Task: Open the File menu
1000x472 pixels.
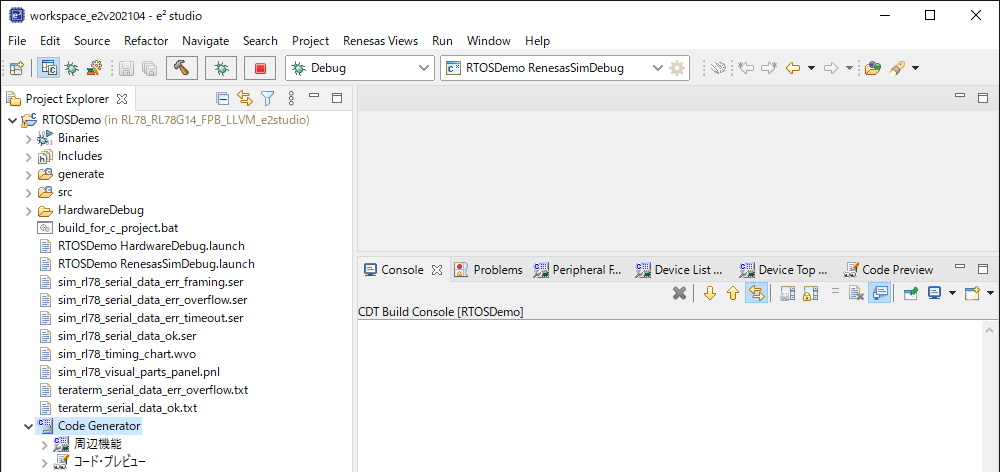Action: [17, 41]
